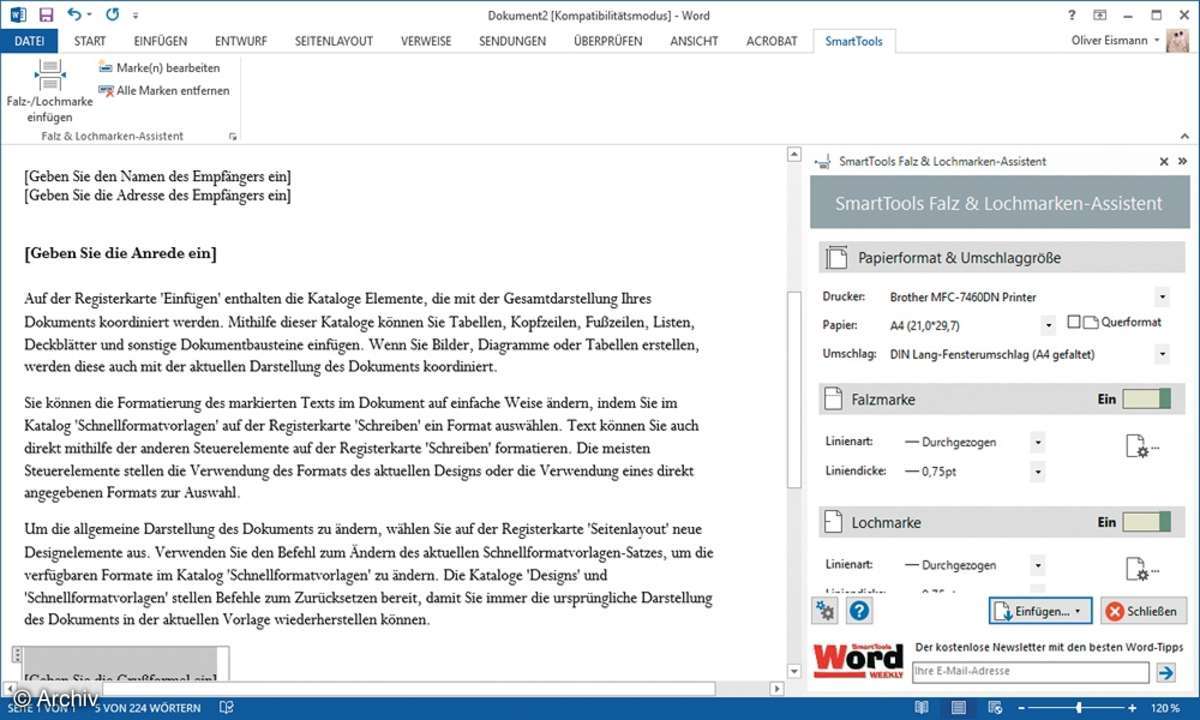Image resolution: width=1200 pixels, height=720 pixels.
Task: Click the Papierformat & Umschlaggröße section icon
Action: (x=836, y=258)
